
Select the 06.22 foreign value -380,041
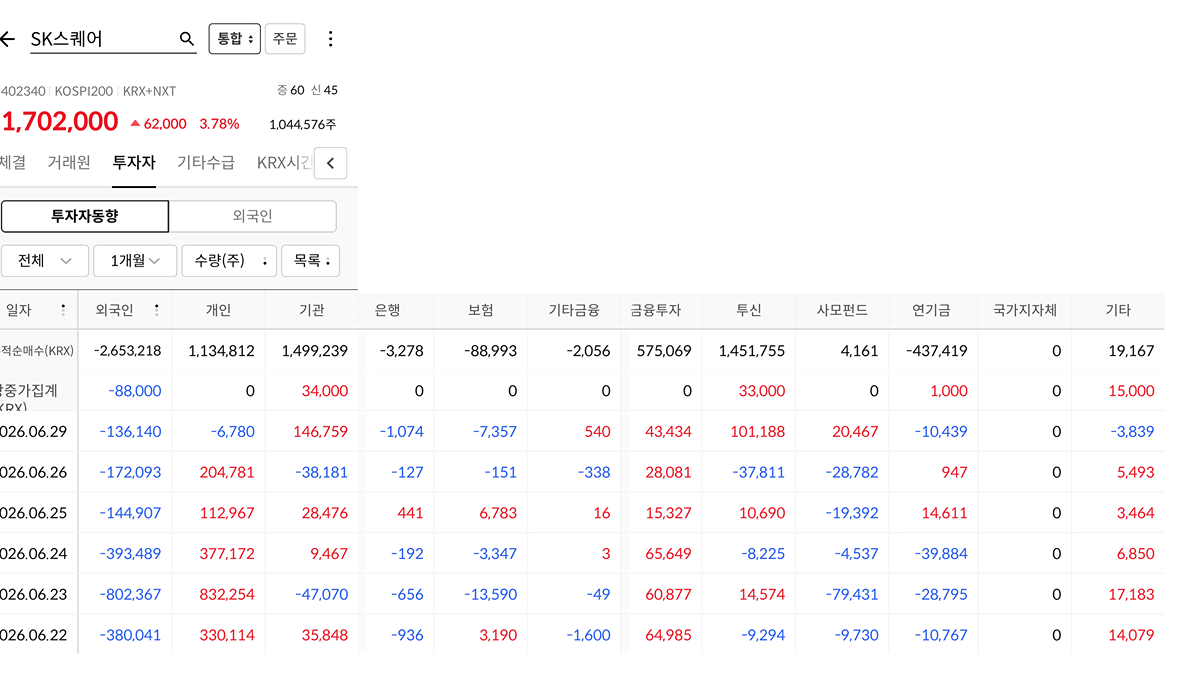[x=131, y=635]
